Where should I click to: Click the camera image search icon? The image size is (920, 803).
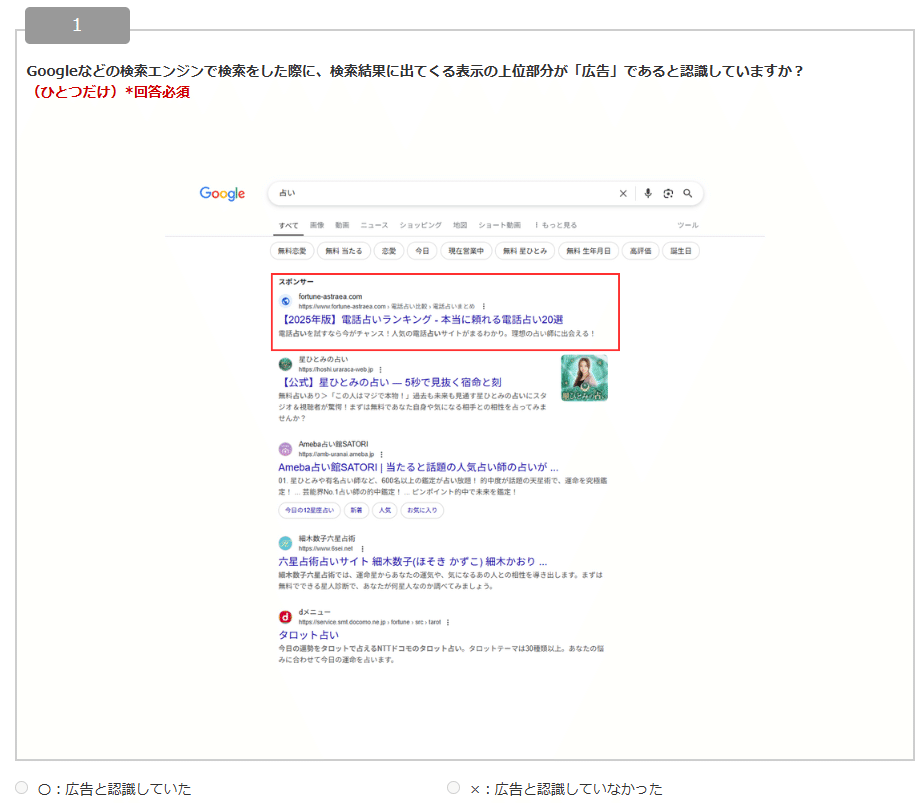point(668,194)
